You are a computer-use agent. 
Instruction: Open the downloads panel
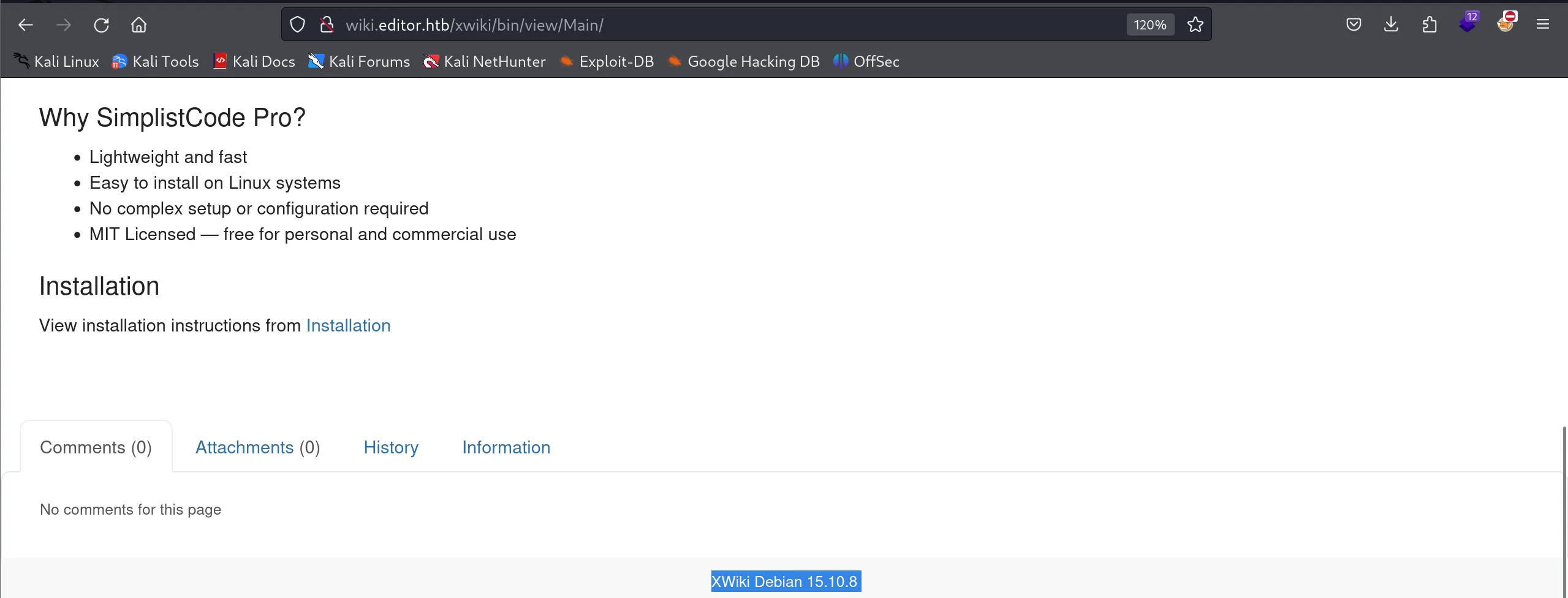tap(1391, 25)
